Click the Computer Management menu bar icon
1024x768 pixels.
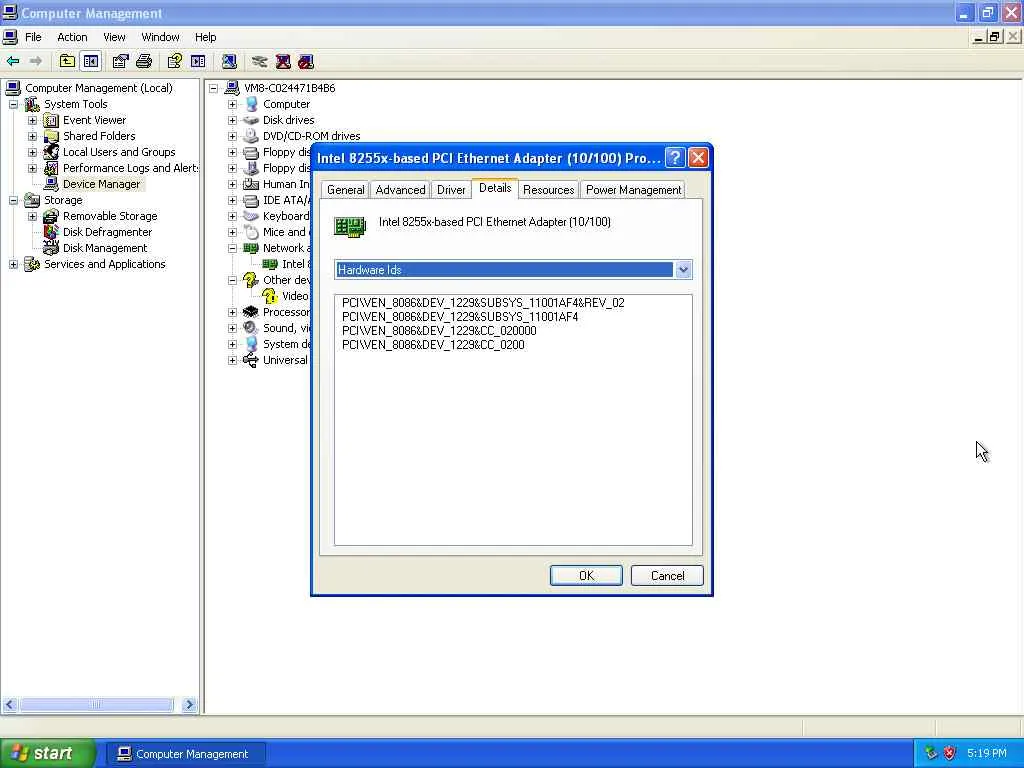point(10,37)
